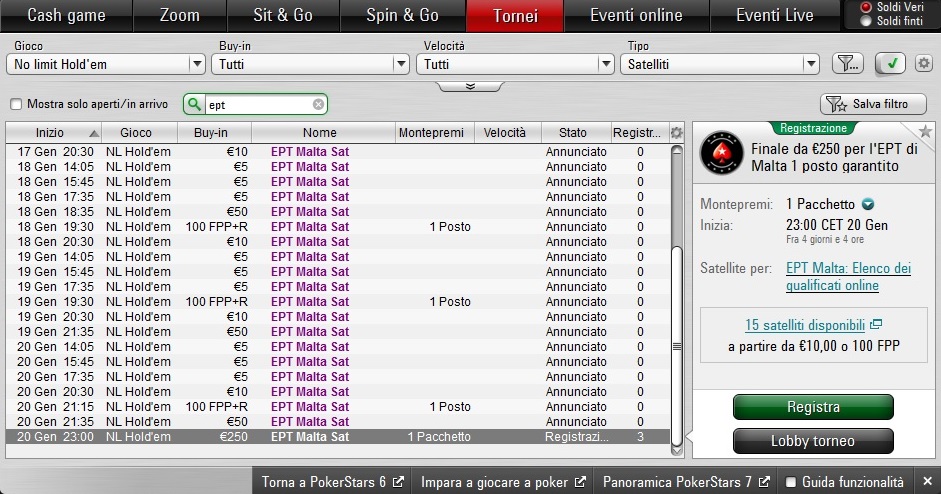Sort by the Stato column header
This screenshot has width=941, height=494.
pos(574,133)
